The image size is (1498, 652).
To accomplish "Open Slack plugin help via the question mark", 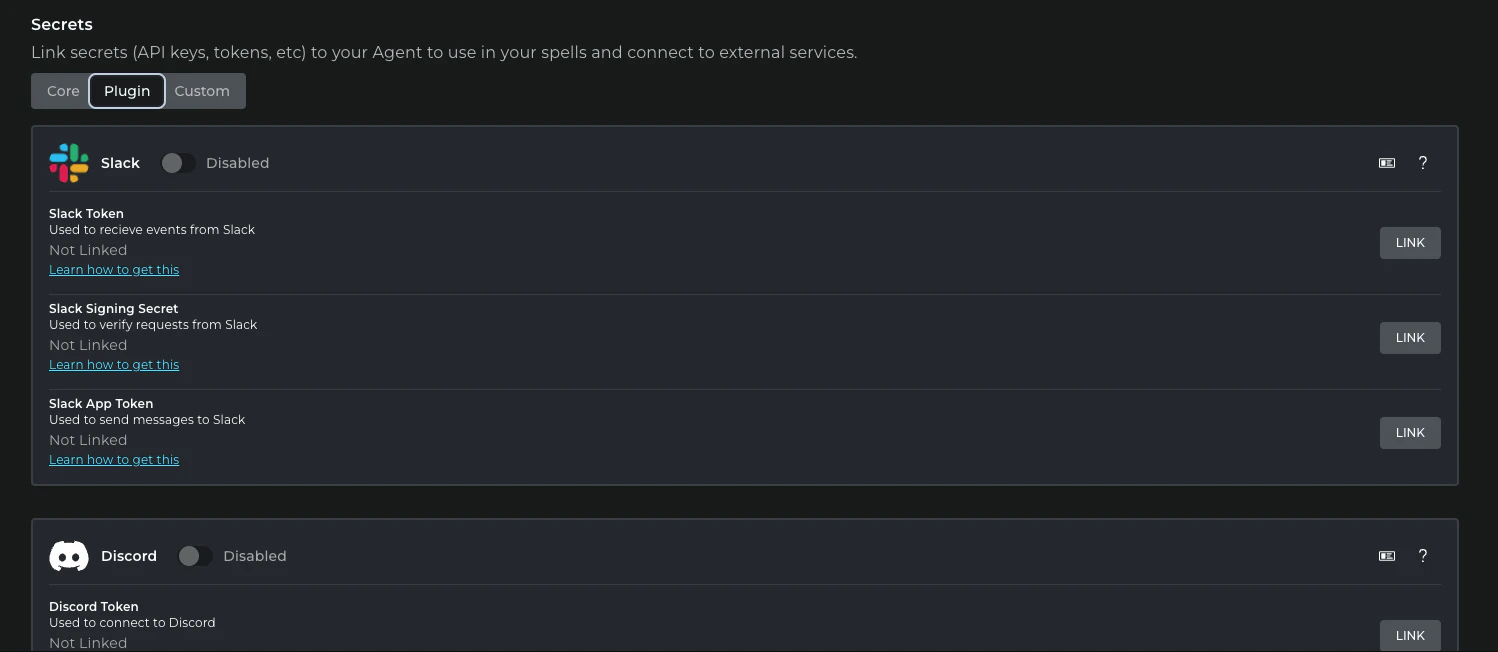I will pyautogui.click(x=1422, y=162).
